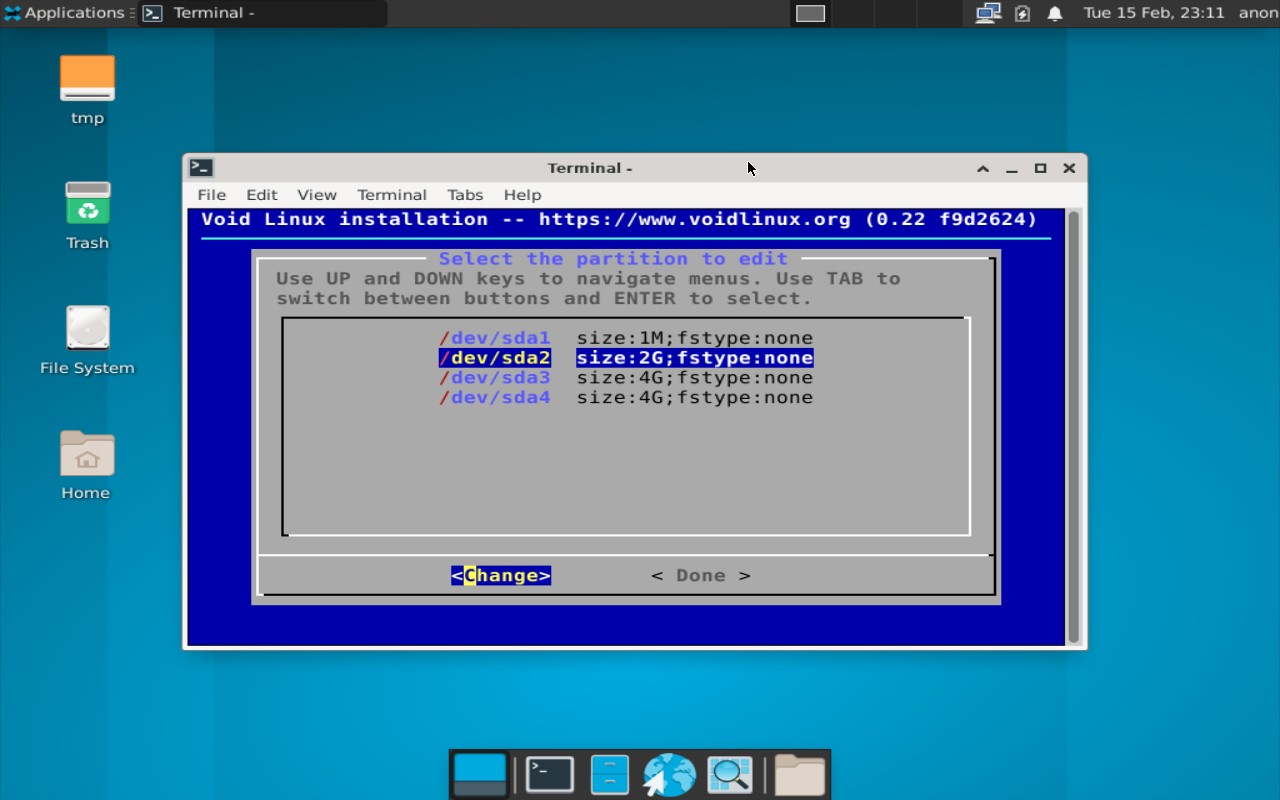Open Application Finder magnifier in dock
This screenshot has width=1280, height=800.
pos(730,775)
